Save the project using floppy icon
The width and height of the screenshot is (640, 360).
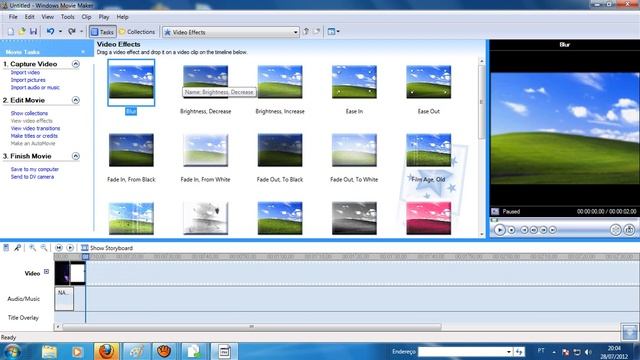point(33,31)
